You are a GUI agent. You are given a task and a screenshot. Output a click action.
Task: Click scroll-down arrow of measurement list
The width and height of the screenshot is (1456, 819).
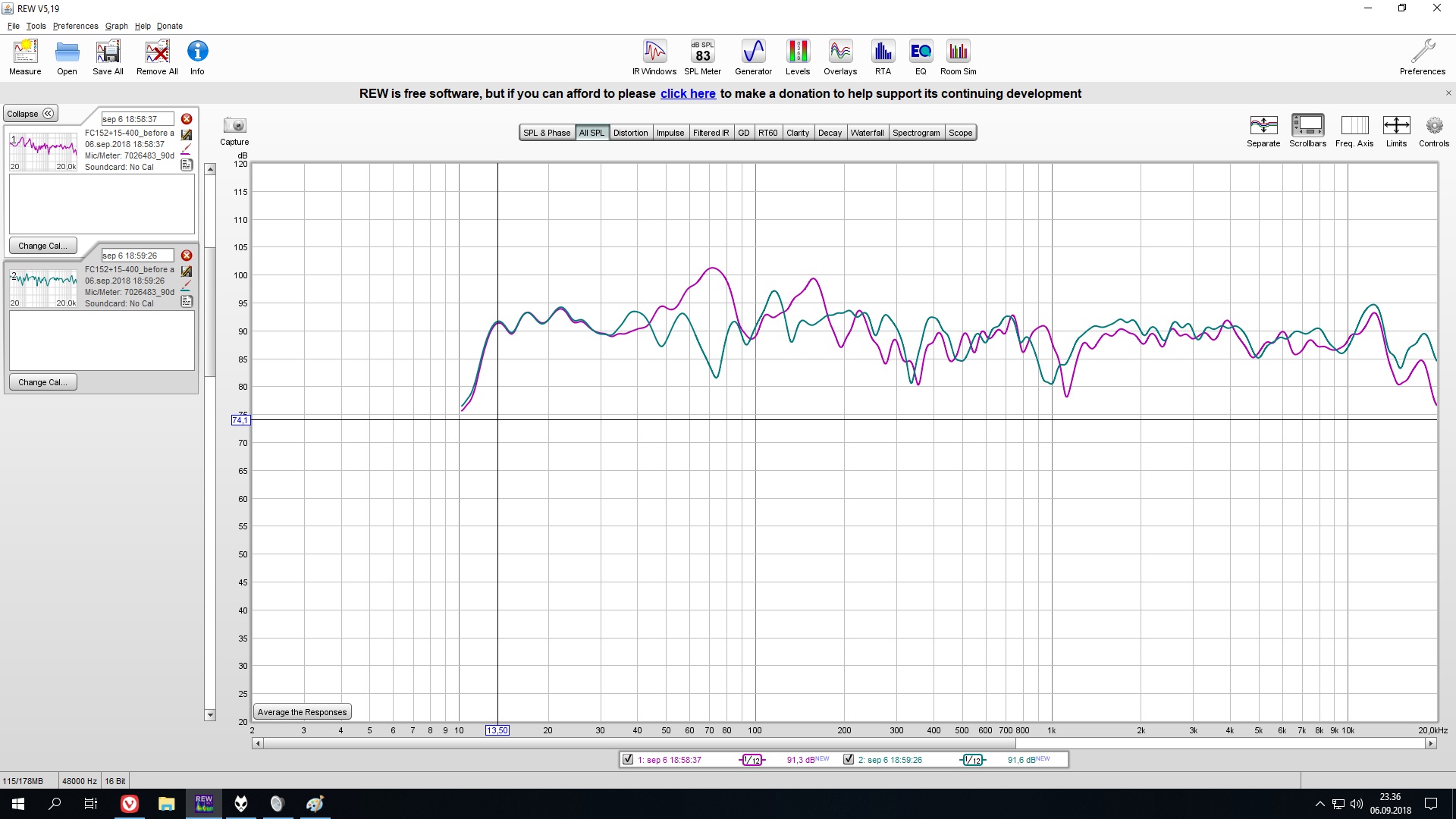[210, 714]
